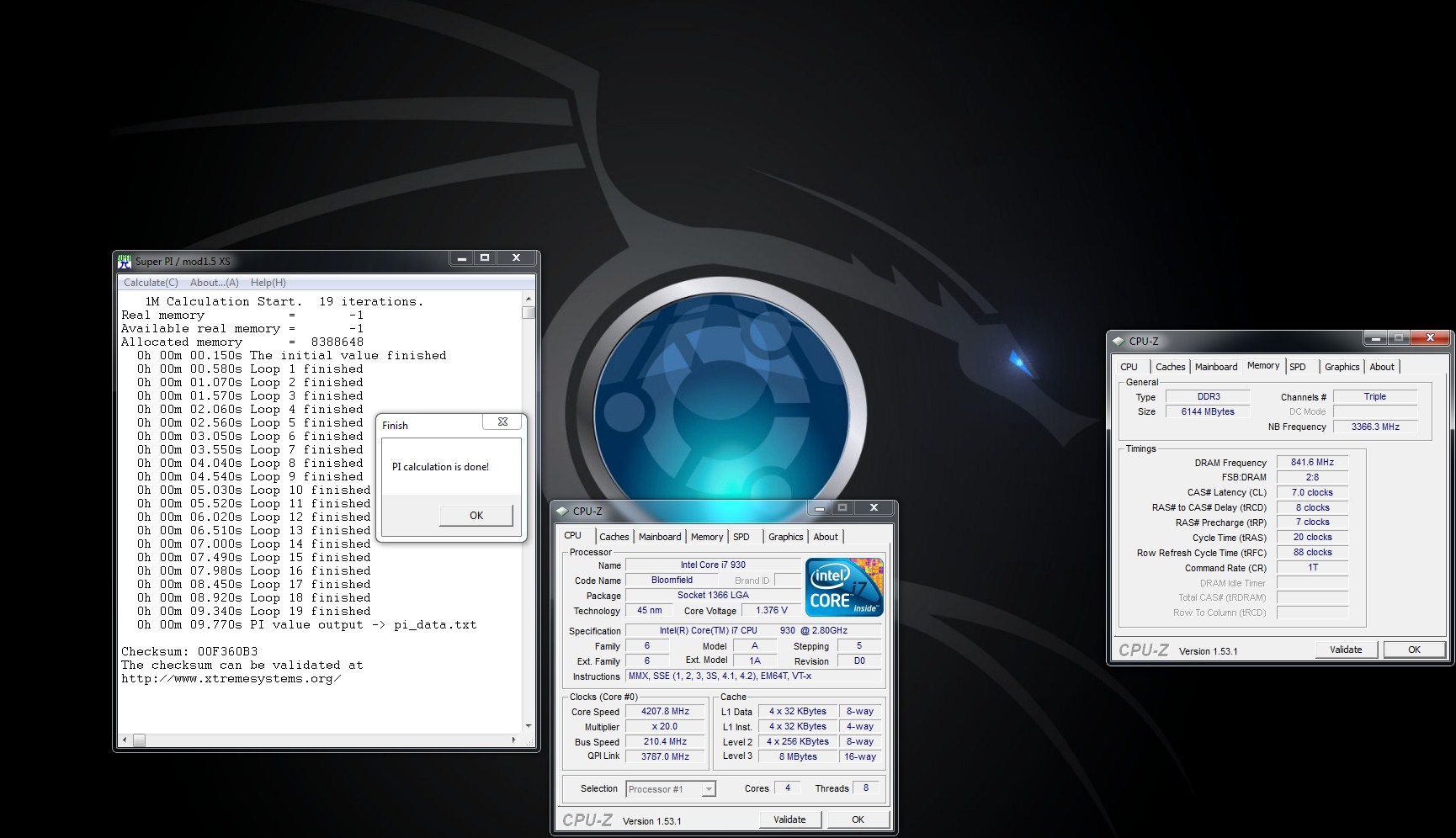
Task: Open the Calculate(C) menu
Action: click(151, 283)
